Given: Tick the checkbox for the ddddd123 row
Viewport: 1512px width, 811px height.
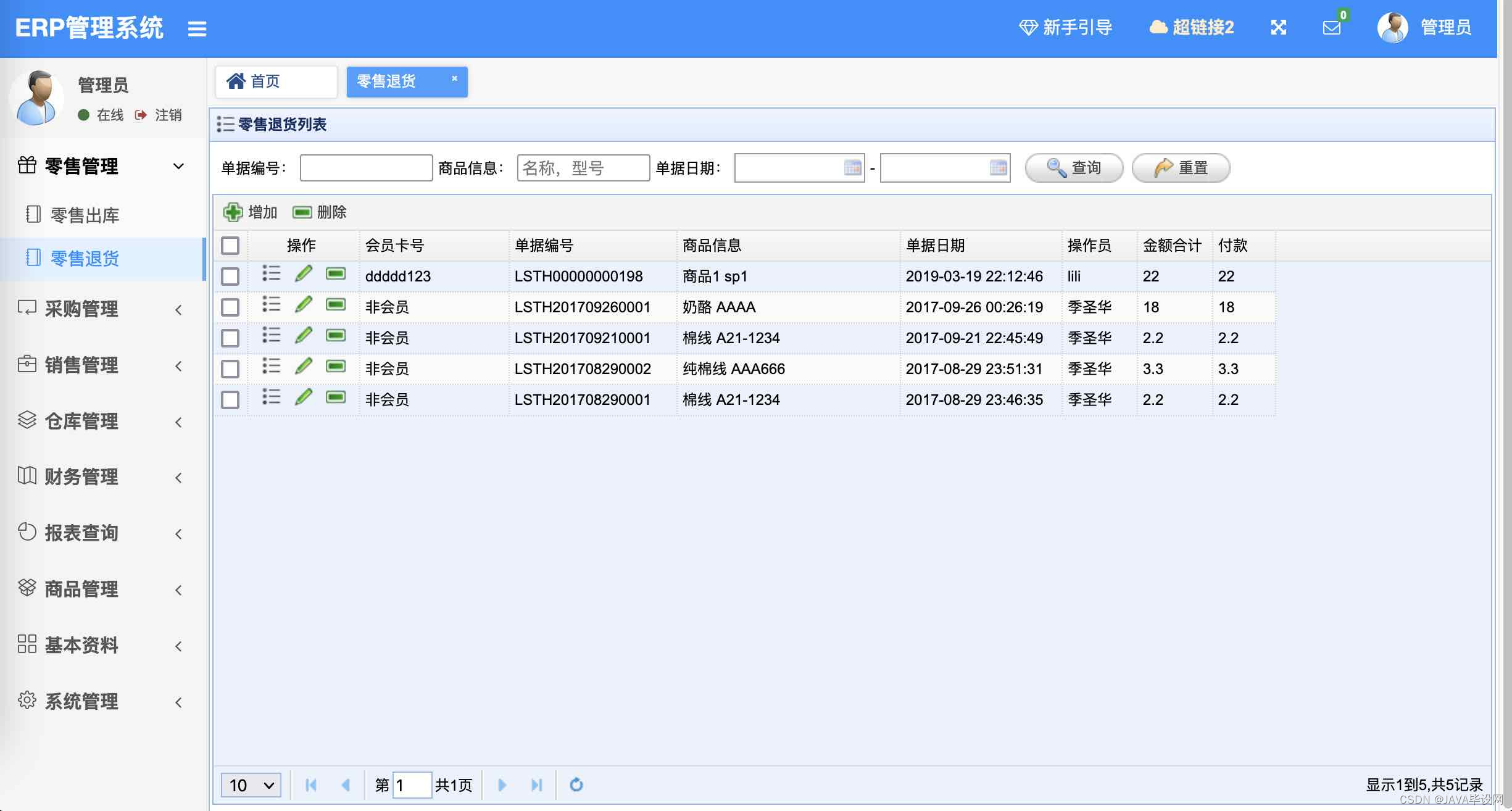Looking at the screenshot, I should (230, 277).
